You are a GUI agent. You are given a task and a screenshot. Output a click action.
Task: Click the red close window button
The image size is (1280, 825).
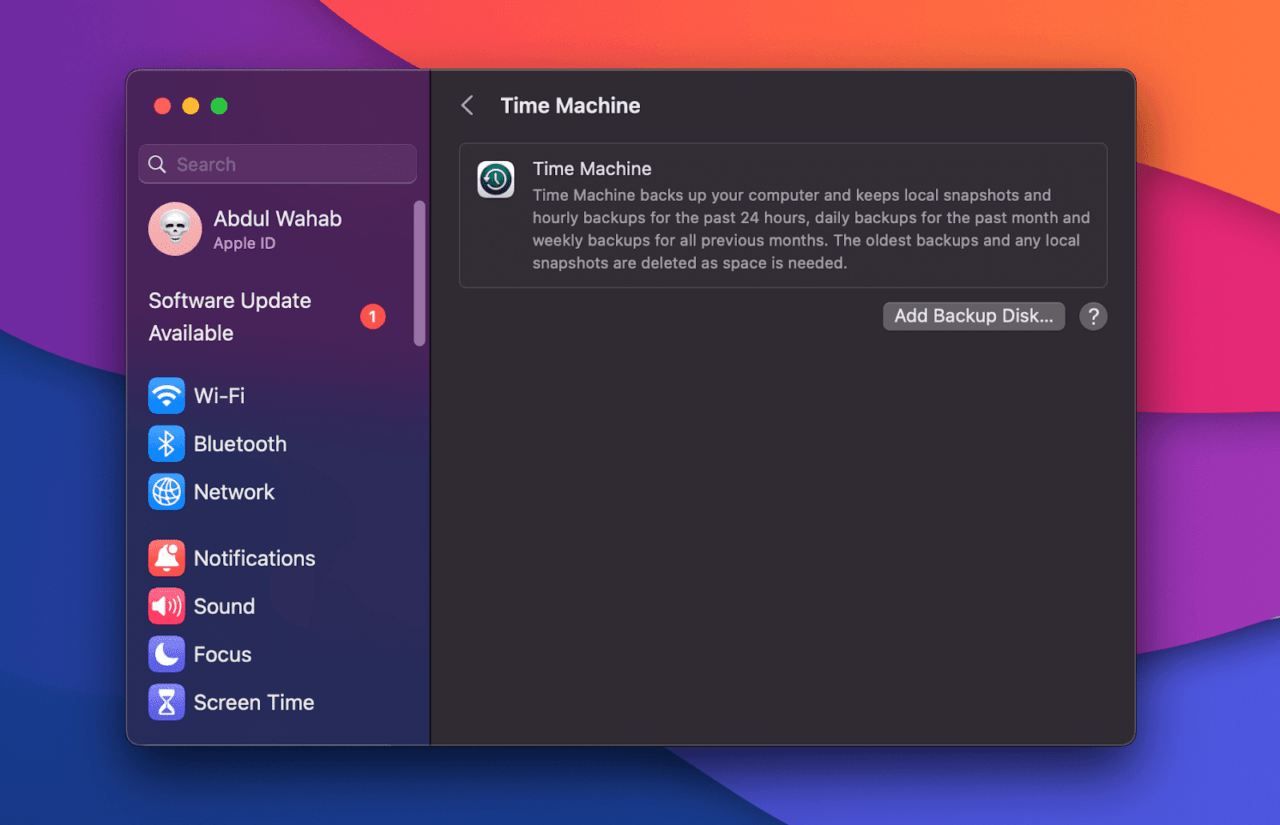point(162,106)
